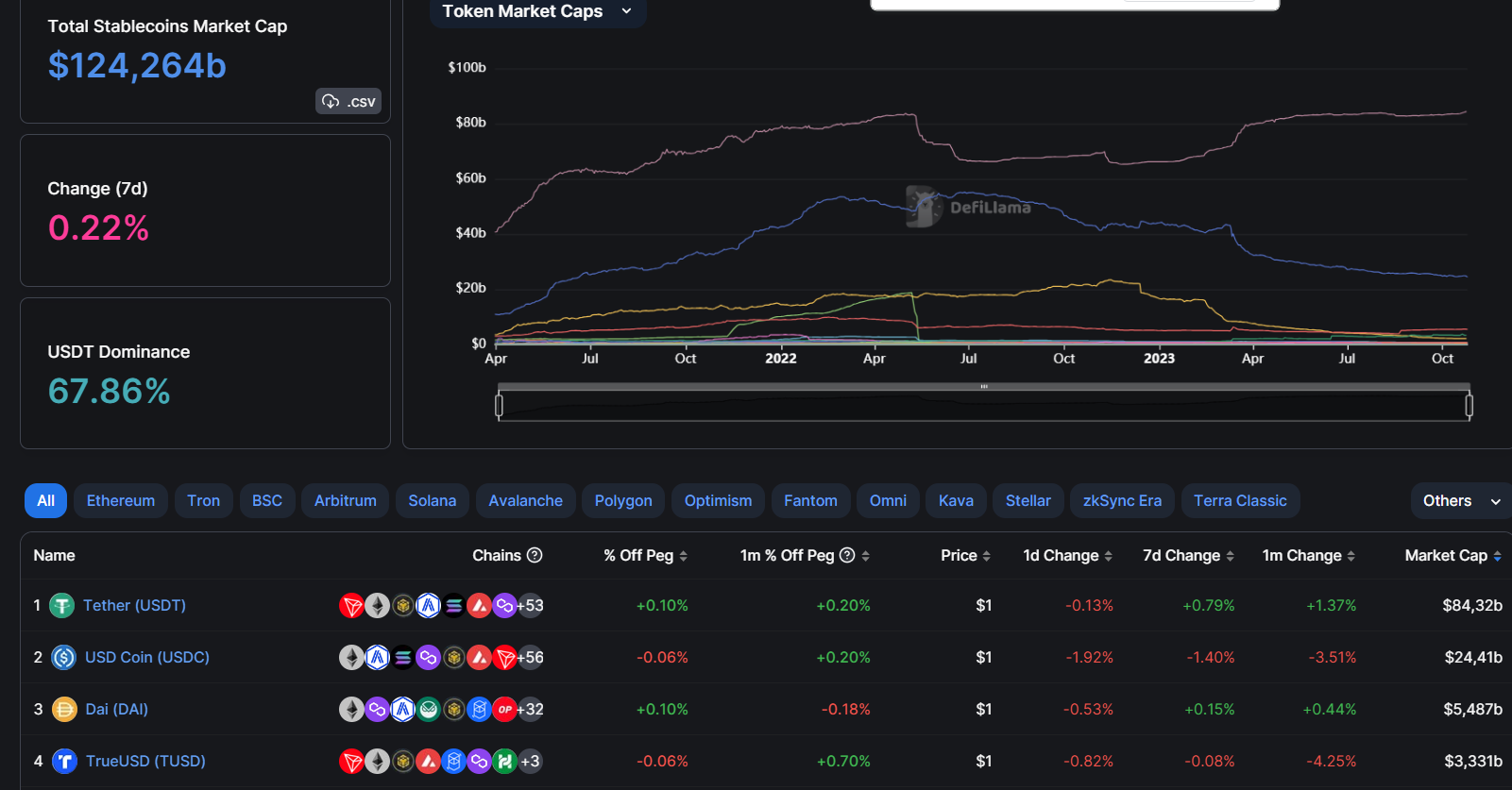Image resolution: width=1512 pixels, height=790 pixels.
Task: Open the Tether (USDT) link
Action: (x=134, y=605)
